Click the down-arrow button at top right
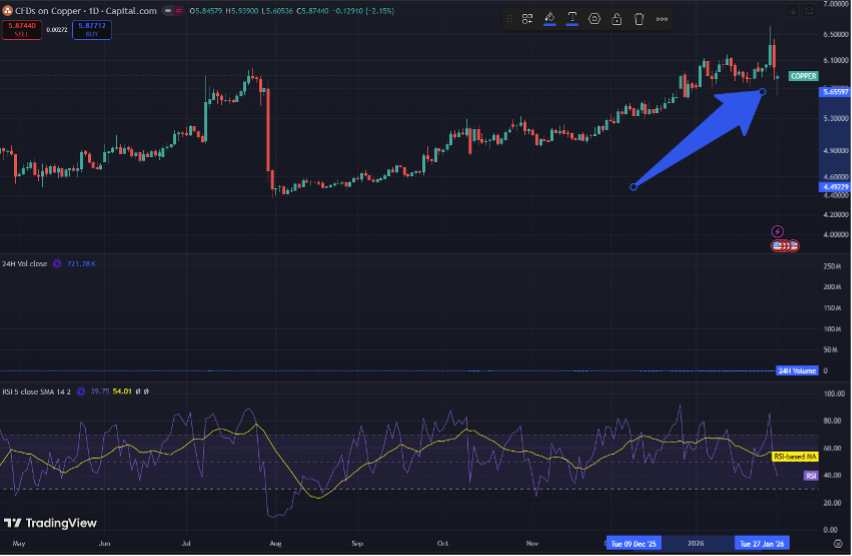The height and width of the screenshot is (556, 852). 794,11
